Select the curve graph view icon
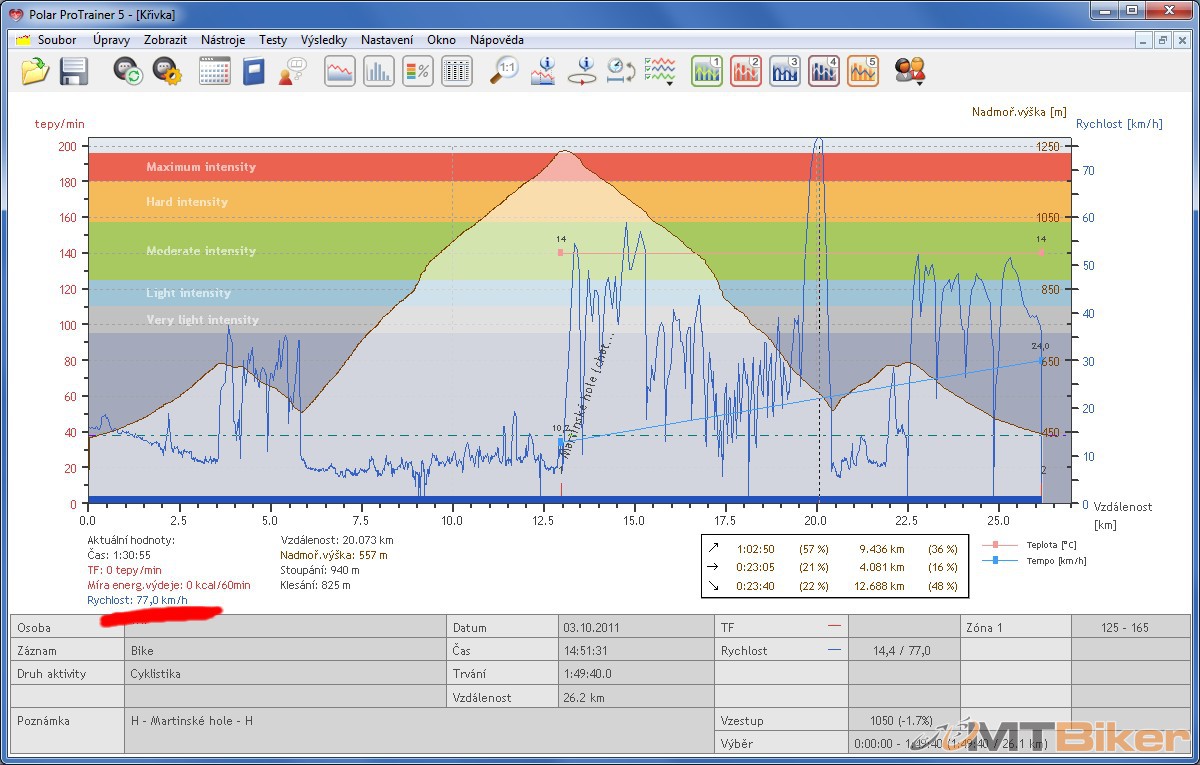 click(x=340, y=71)
